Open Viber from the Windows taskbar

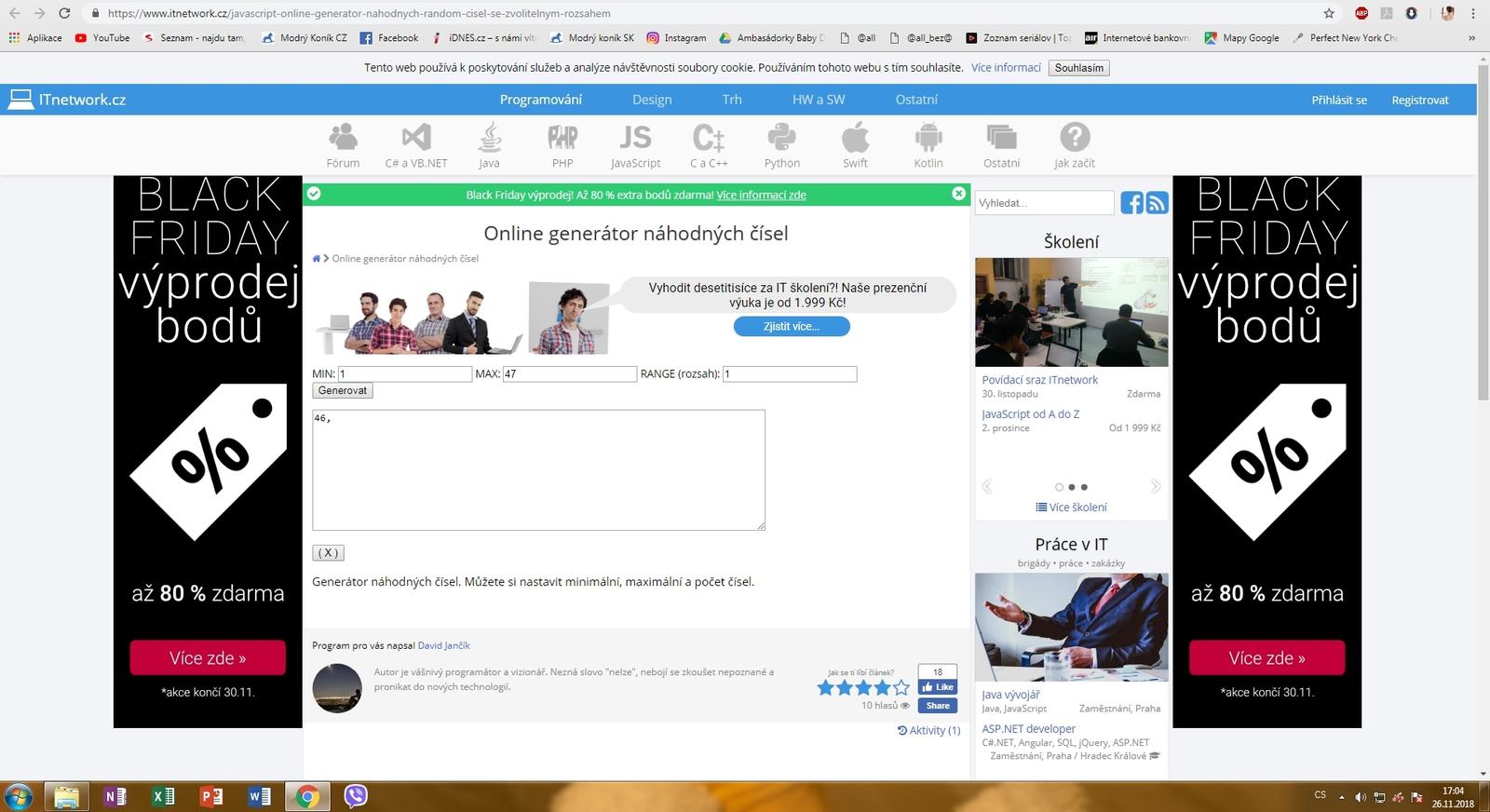355,796
